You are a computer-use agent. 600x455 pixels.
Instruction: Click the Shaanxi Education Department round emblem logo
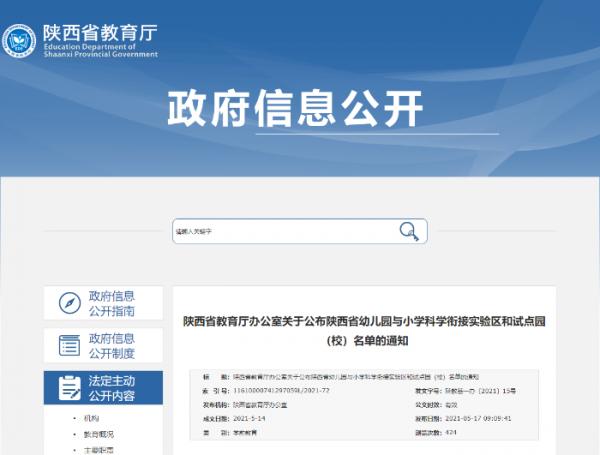pyautogui.click(x=19, y=41)
